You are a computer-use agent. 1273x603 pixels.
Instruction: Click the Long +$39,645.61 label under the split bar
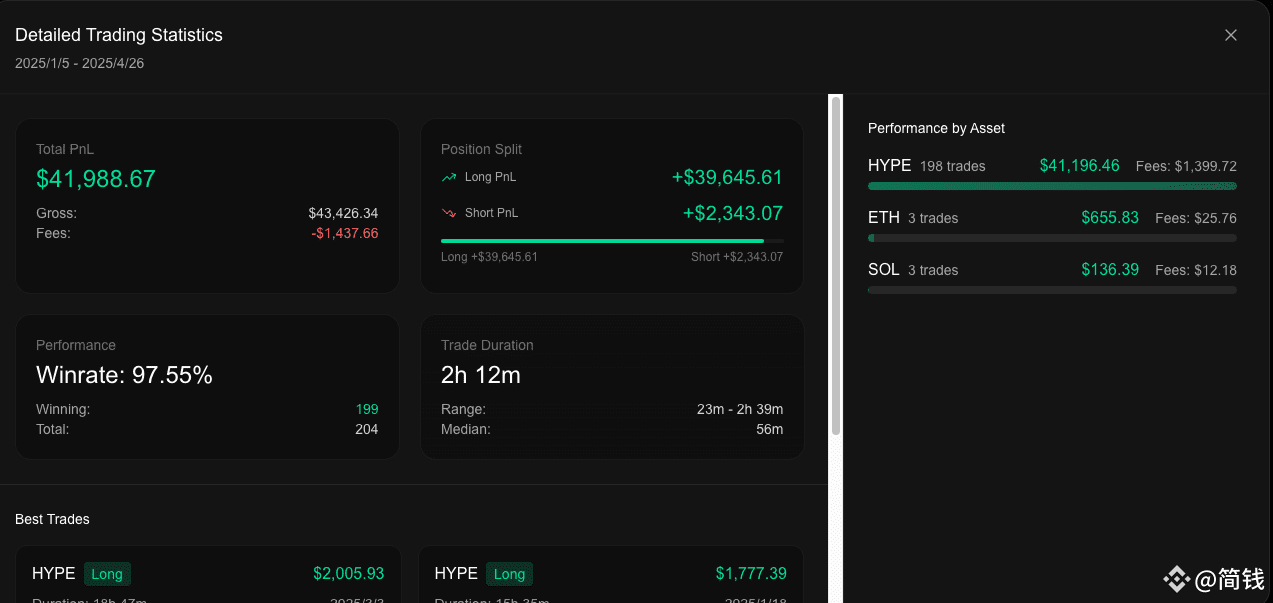click(x=490, y=257)
